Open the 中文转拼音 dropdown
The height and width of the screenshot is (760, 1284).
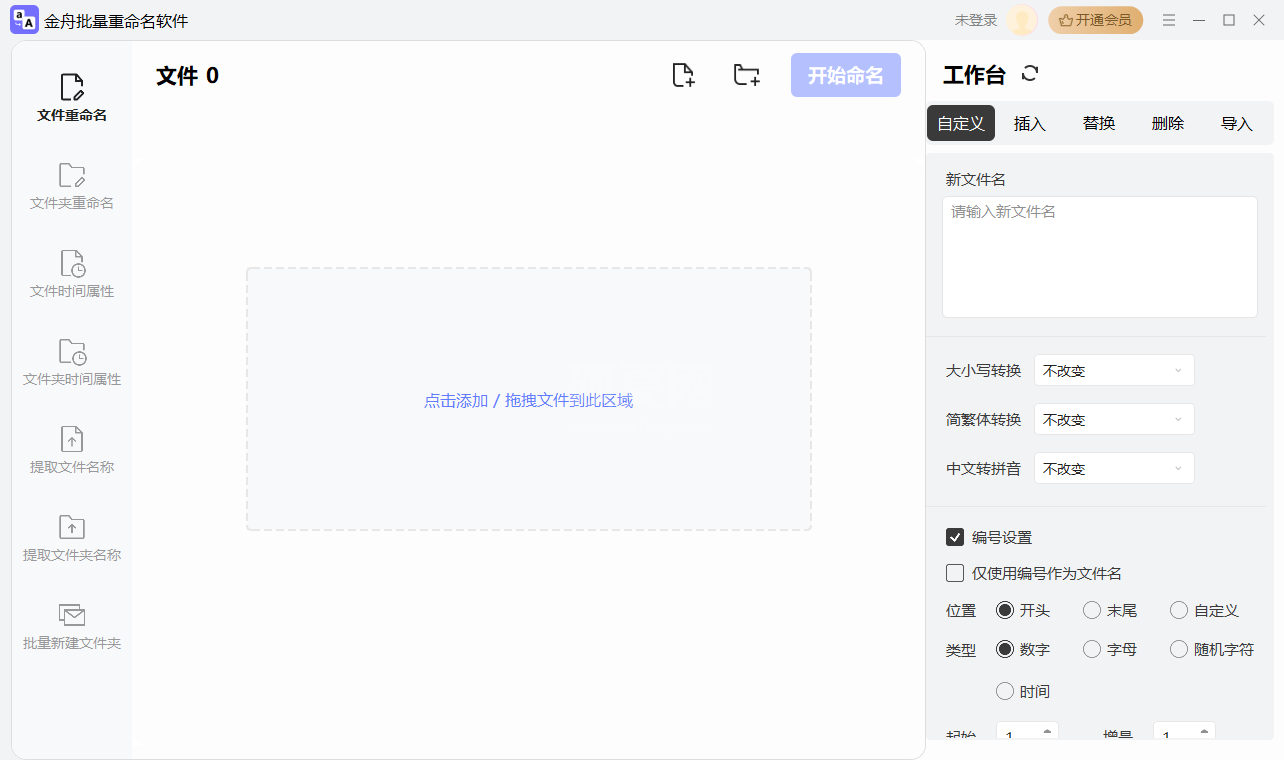(1114, 468)
